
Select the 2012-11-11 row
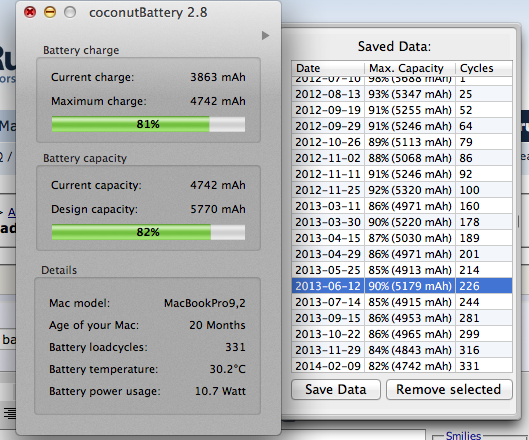tap(402, 174)
